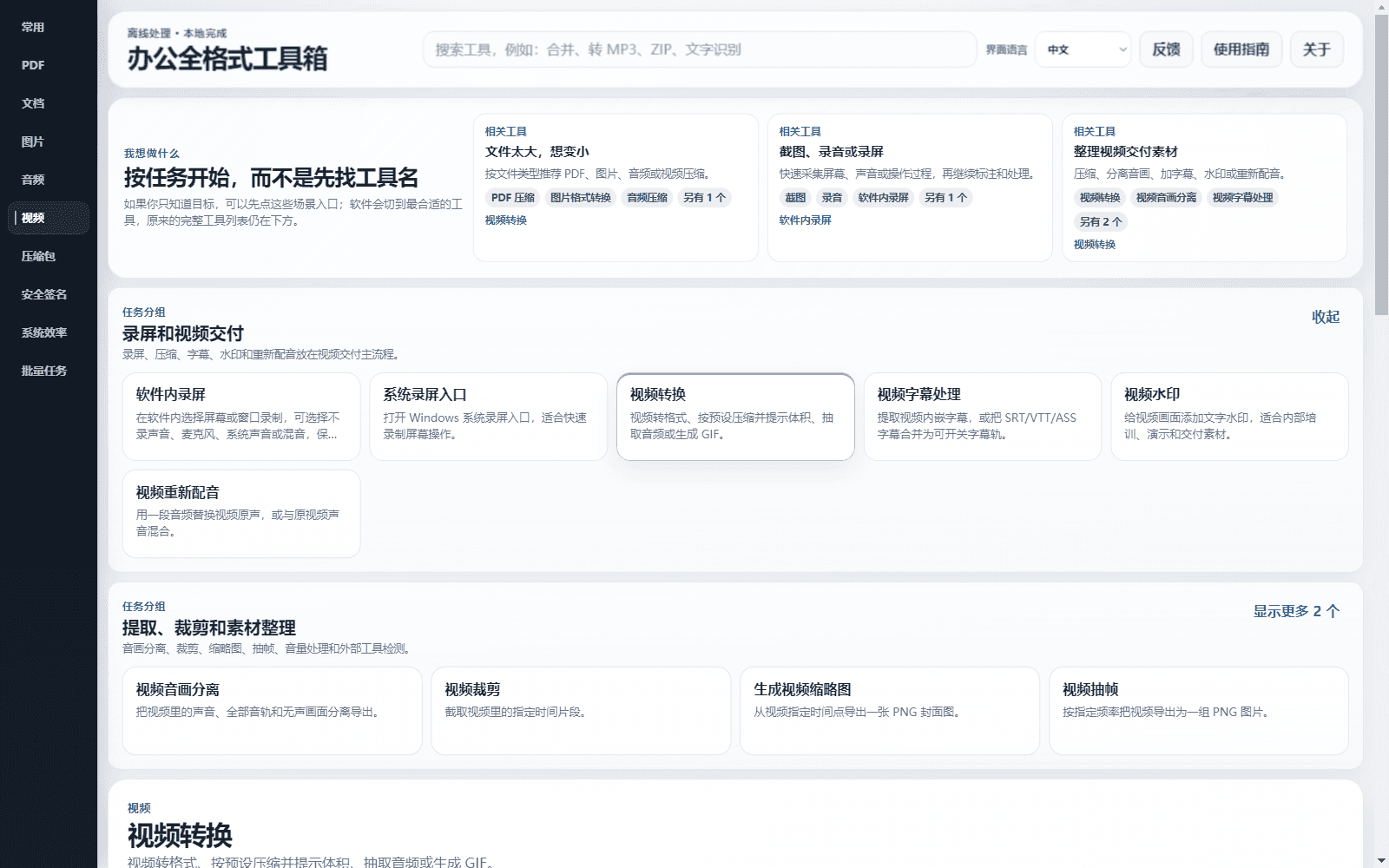Select 批量任务 in the sidebar
Viewport: 1389px width, 868px height.
(x=49, y=371)
